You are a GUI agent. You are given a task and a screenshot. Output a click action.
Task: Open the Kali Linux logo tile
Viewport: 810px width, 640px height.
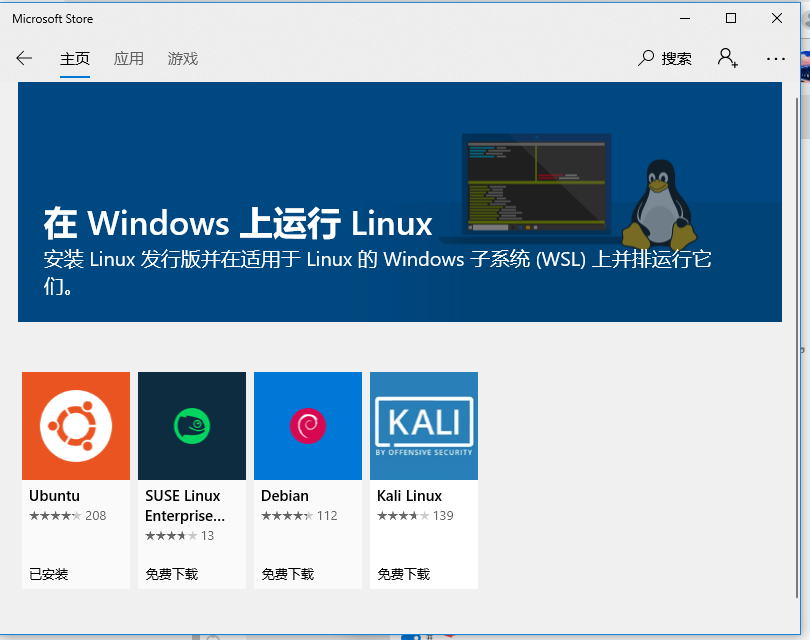coord(424,426)
